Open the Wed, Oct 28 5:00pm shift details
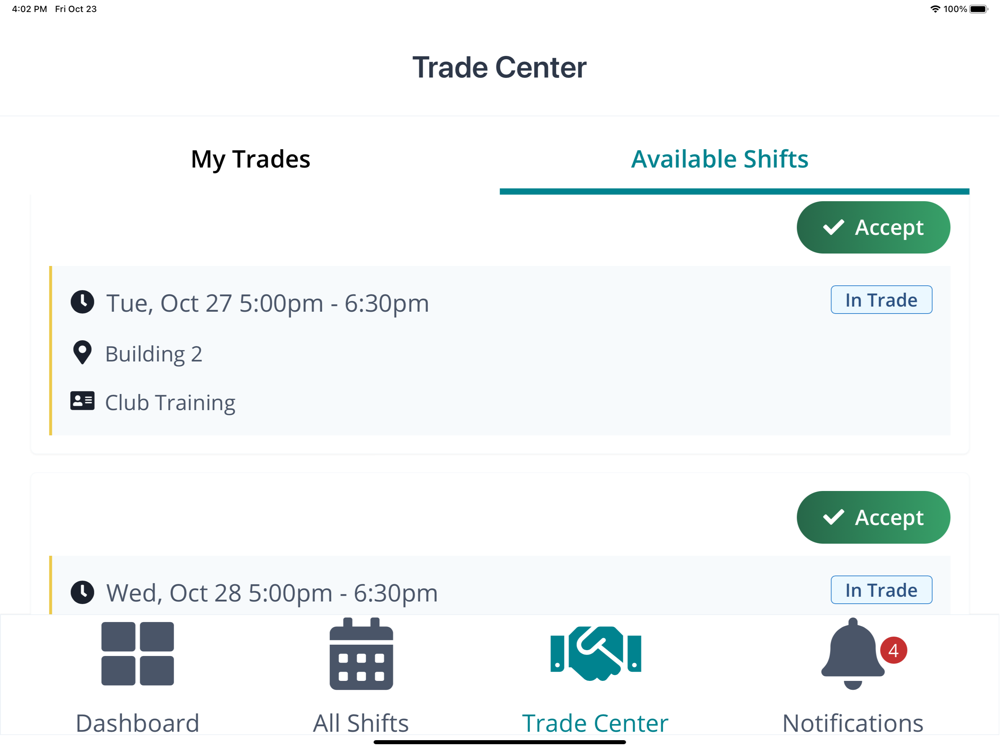This screenshot has height=750, width=1000. tap(272, 593)
